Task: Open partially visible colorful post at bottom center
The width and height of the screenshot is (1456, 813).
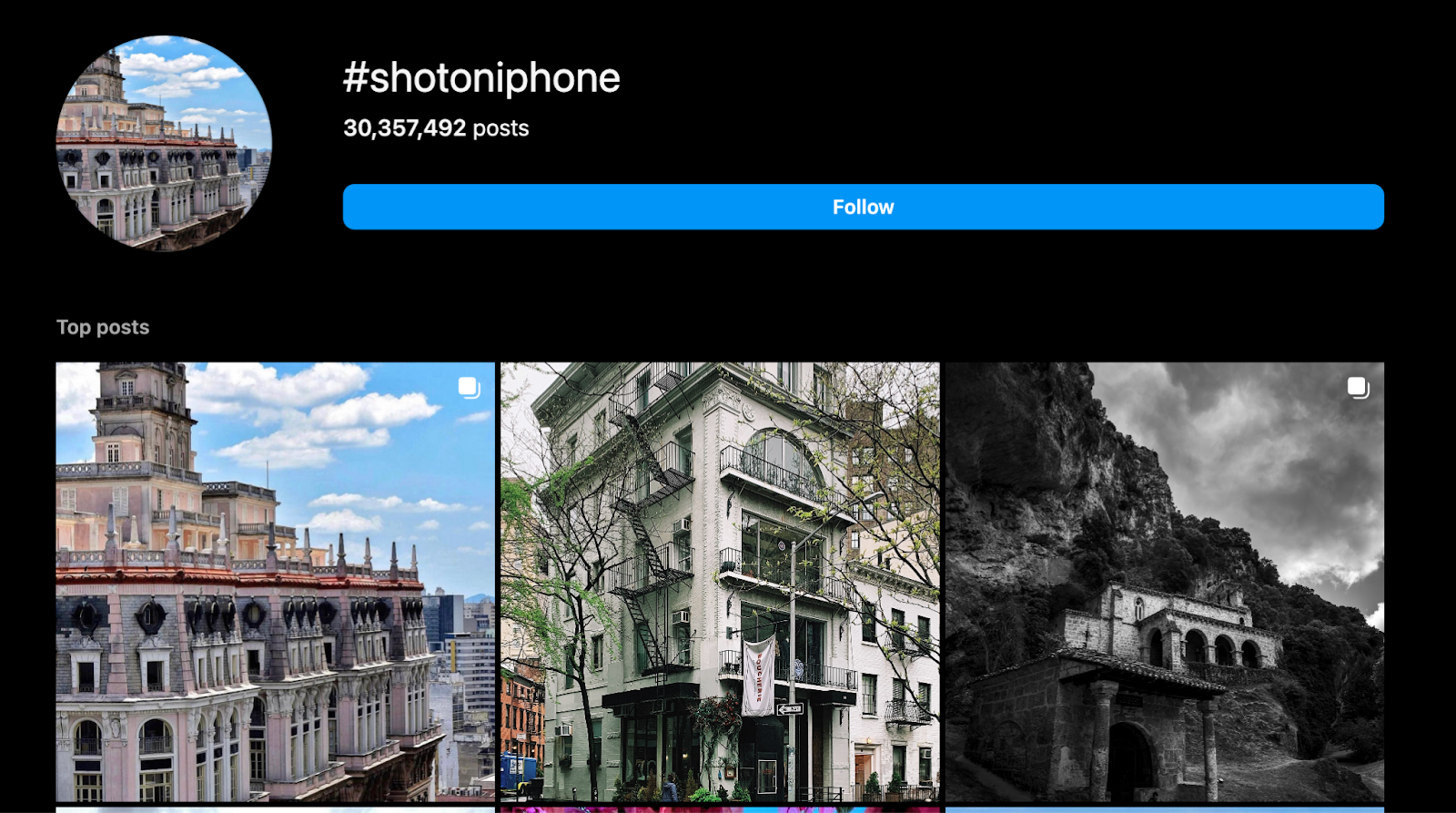Action: pos(720,809)
